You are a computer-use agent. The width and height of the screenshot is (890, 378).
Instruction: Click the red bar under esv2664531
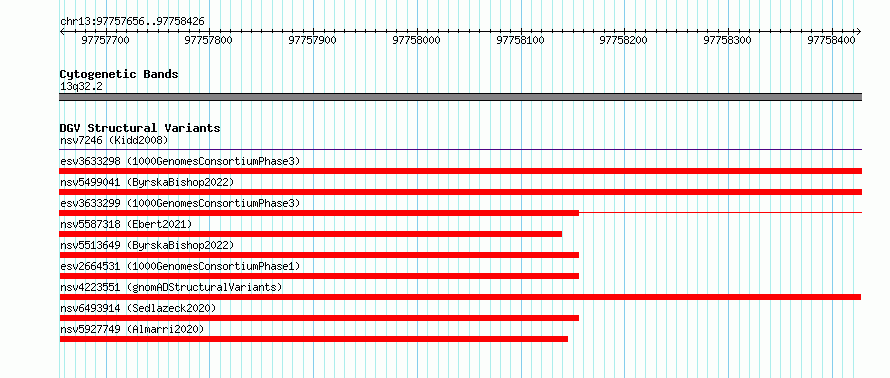click(319, 276)
